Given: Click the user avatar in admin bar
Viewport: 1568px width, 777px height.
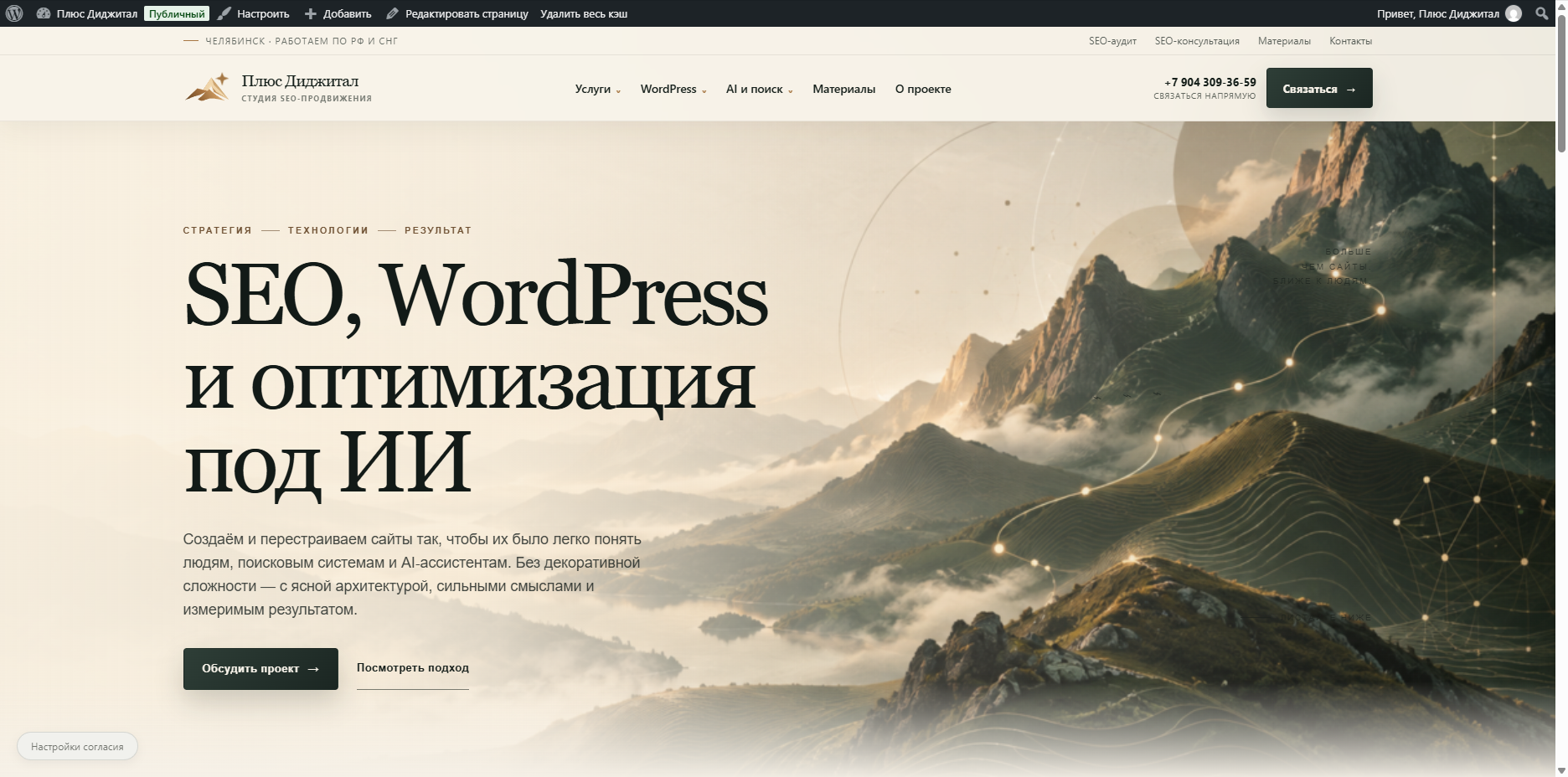Looking at the screenshot, I should tap(1514, 13).
